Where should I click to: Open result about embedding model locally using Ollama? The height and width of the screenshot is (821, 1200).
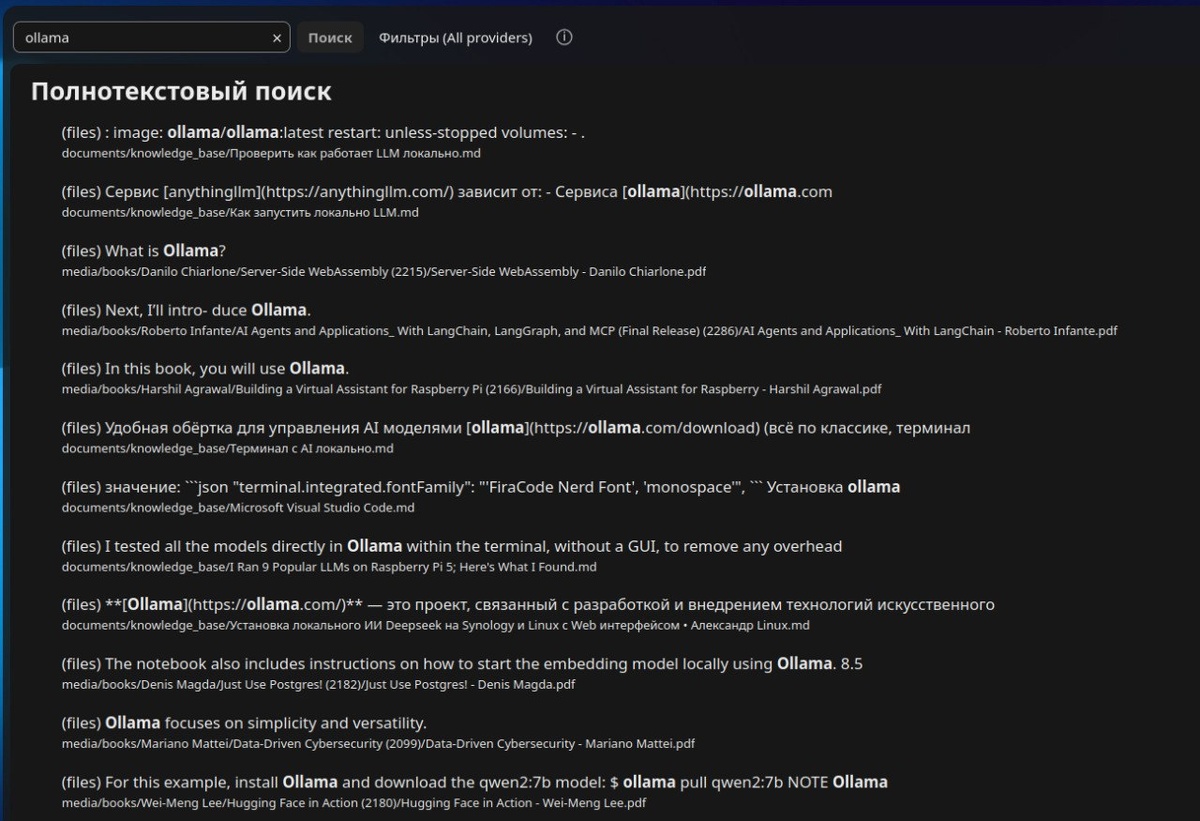(469, 664)
